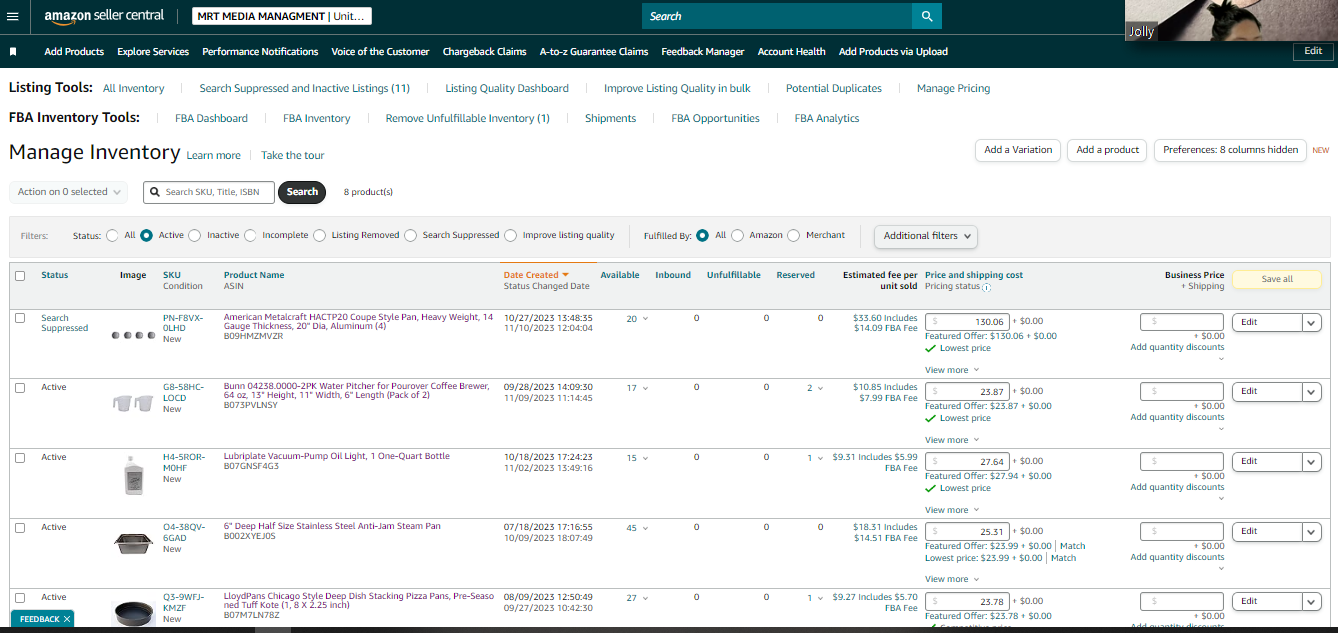The image size is (1338, 633).
Task: Open Voice of the Customer
Action: [x=380, y=51]
